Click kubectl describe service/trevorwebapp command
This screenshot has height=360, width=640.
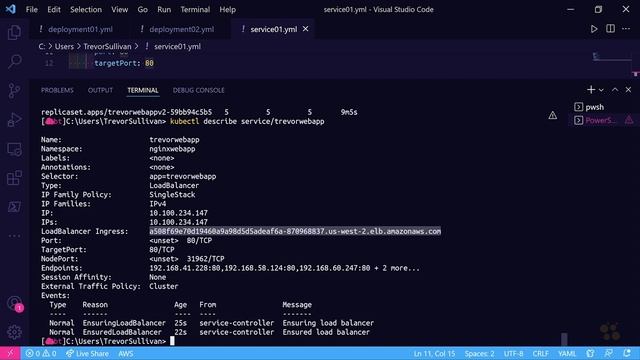(247, 121)
